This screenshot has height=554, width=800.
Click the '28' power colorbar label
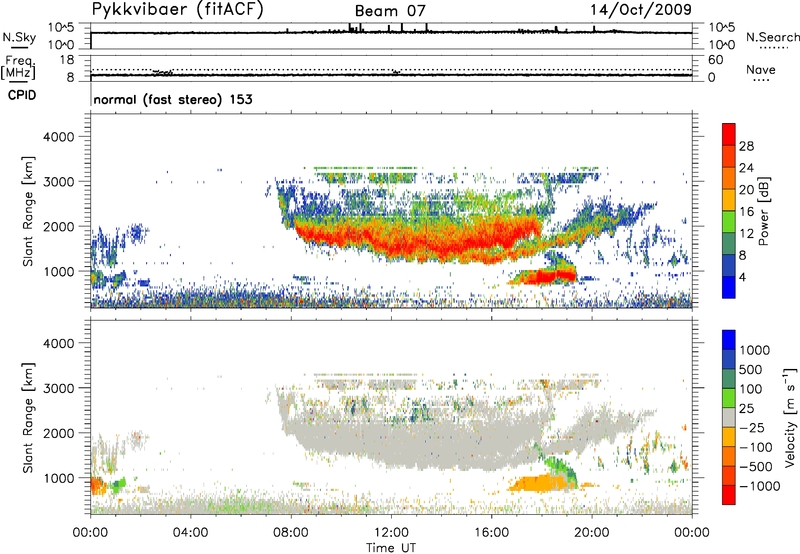pos(746,146)
